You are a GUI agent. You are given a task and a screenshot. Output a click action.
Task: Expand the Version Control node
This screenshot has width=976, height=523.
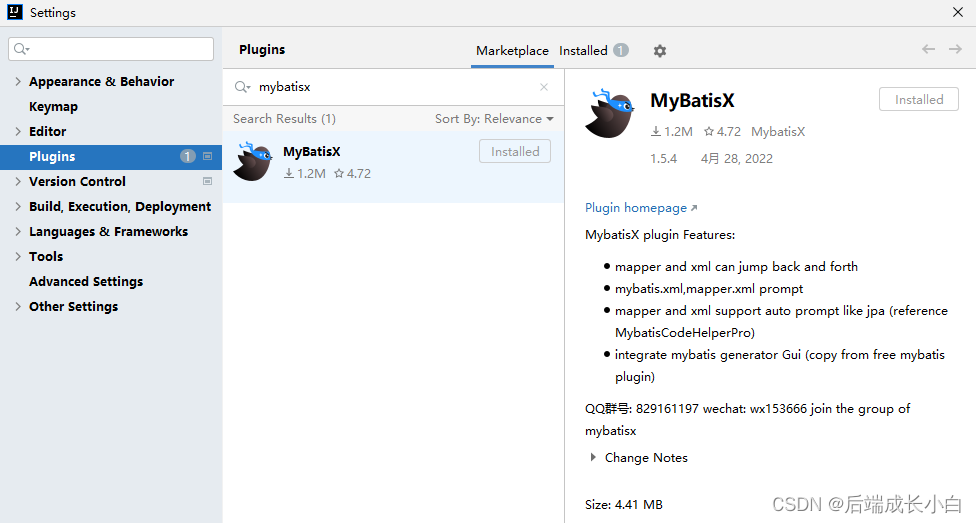click(x=18, y=181)
